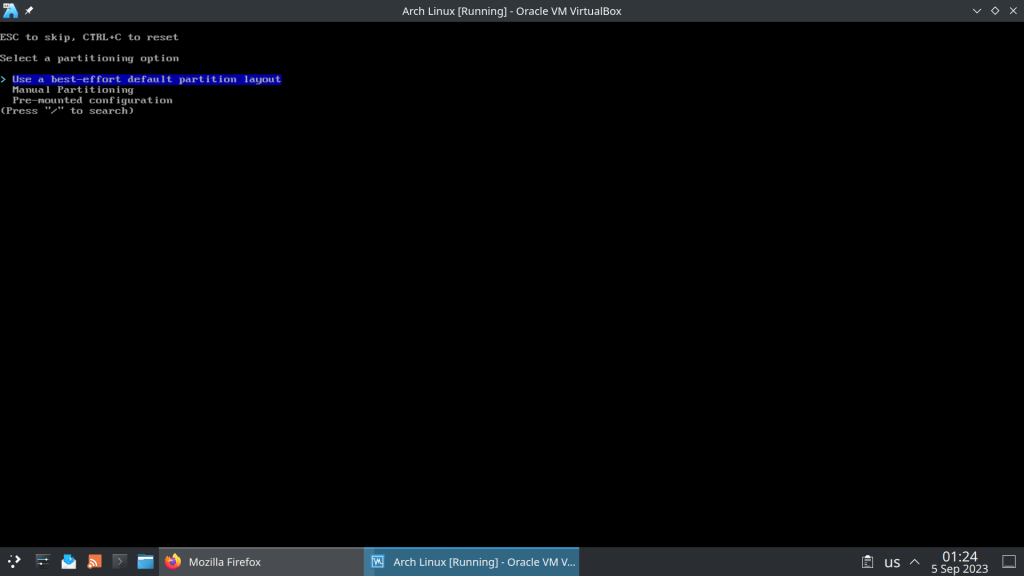The image size is (1024, 576).
Task: Open the clipboard tray icon
Action: pyautogui.click(x=868, y=562)
